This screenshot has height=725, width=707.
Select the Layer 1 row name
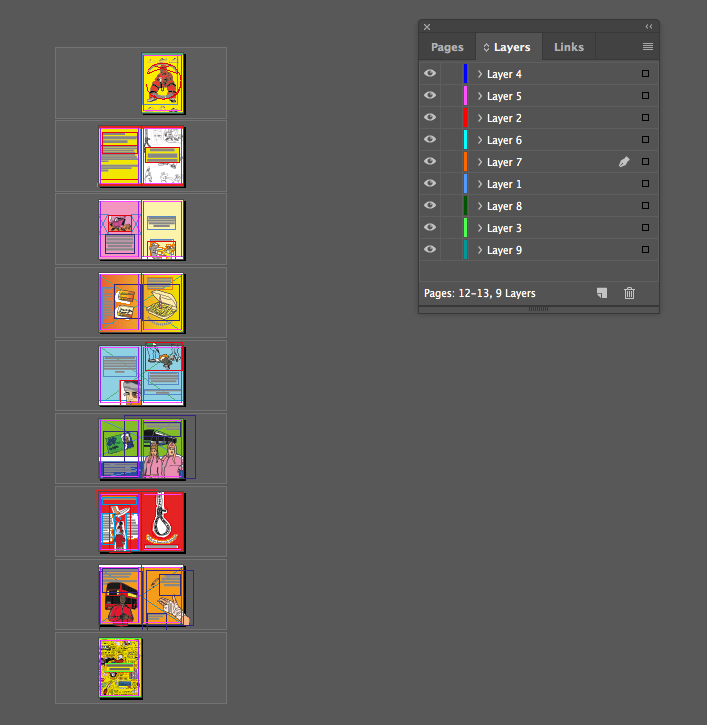click(504, 184)
